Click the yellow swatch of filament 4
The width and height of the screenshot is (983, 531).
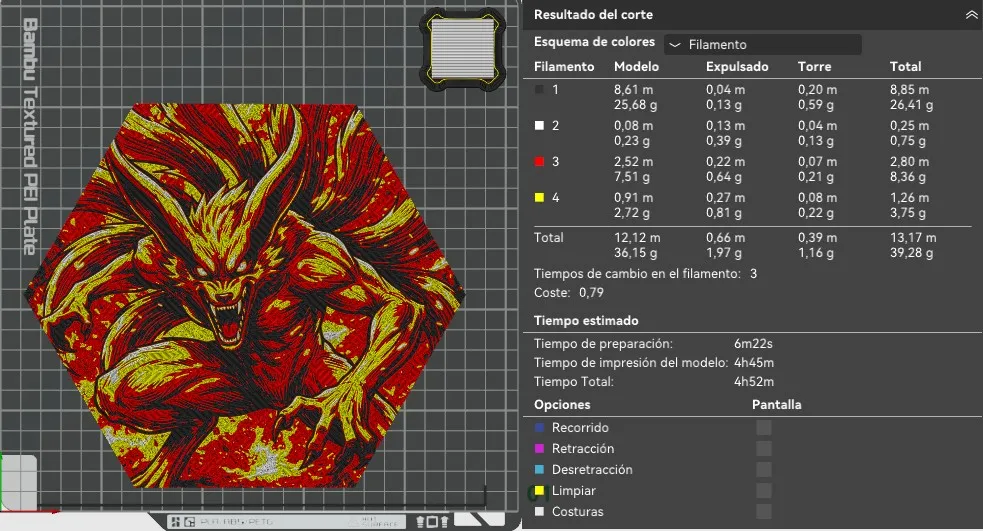click(x=539, y=197)
